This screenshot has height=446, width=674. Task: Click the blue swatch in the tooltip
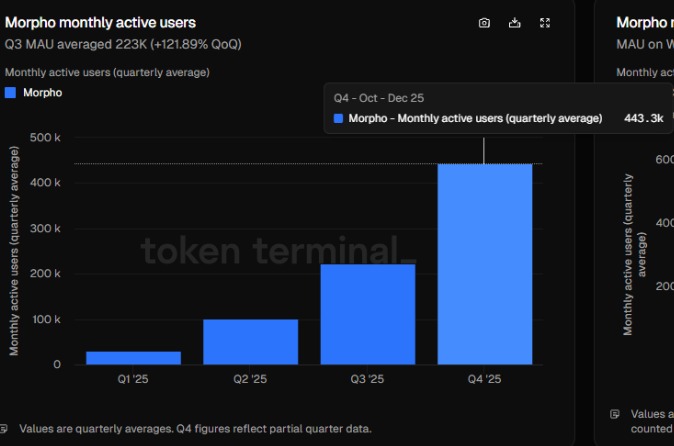(338, 118)
